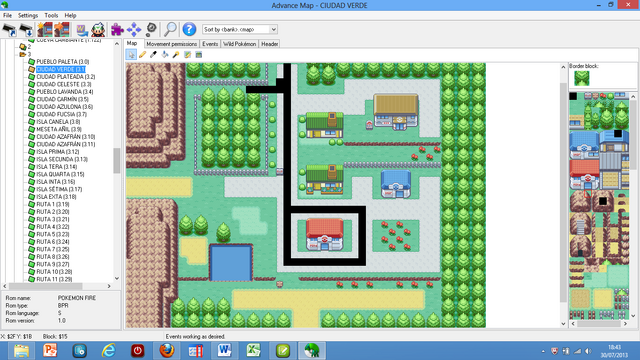Viewport: 640px width, 360px height.
Task: Select the pencil draw tool
Action: [x=142, y=54]
